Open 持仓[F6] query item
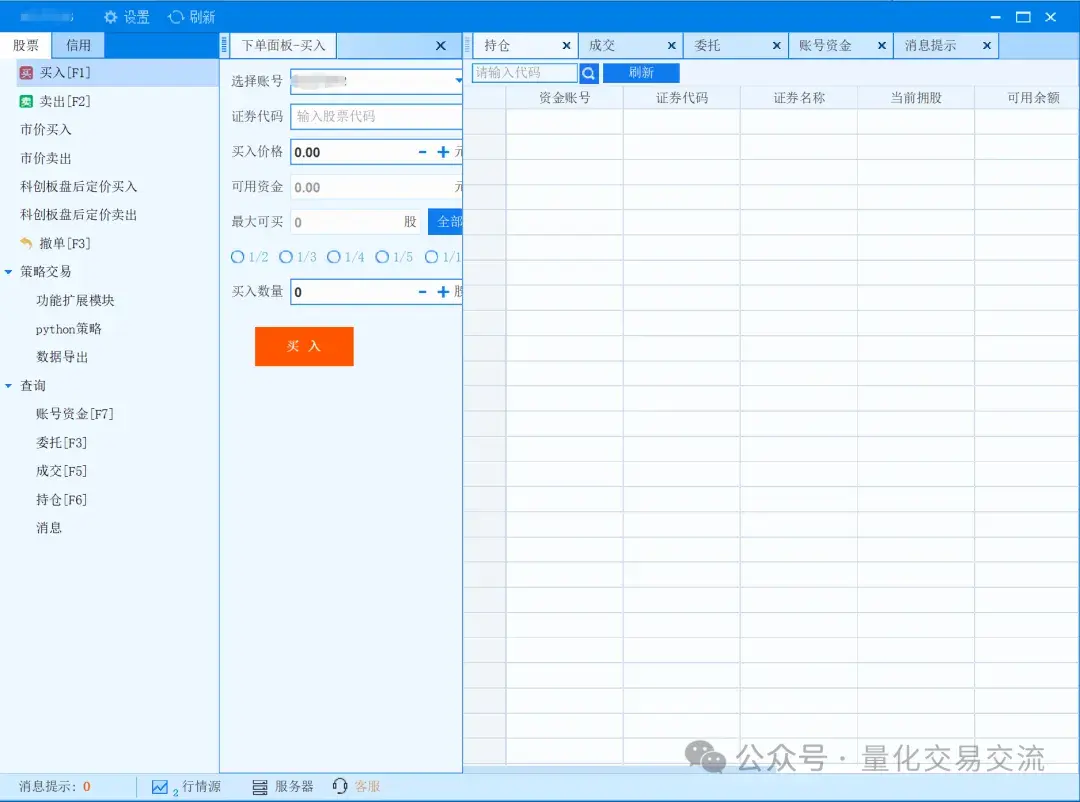This screenshot has width=1080, height=802. click(61, 500)
